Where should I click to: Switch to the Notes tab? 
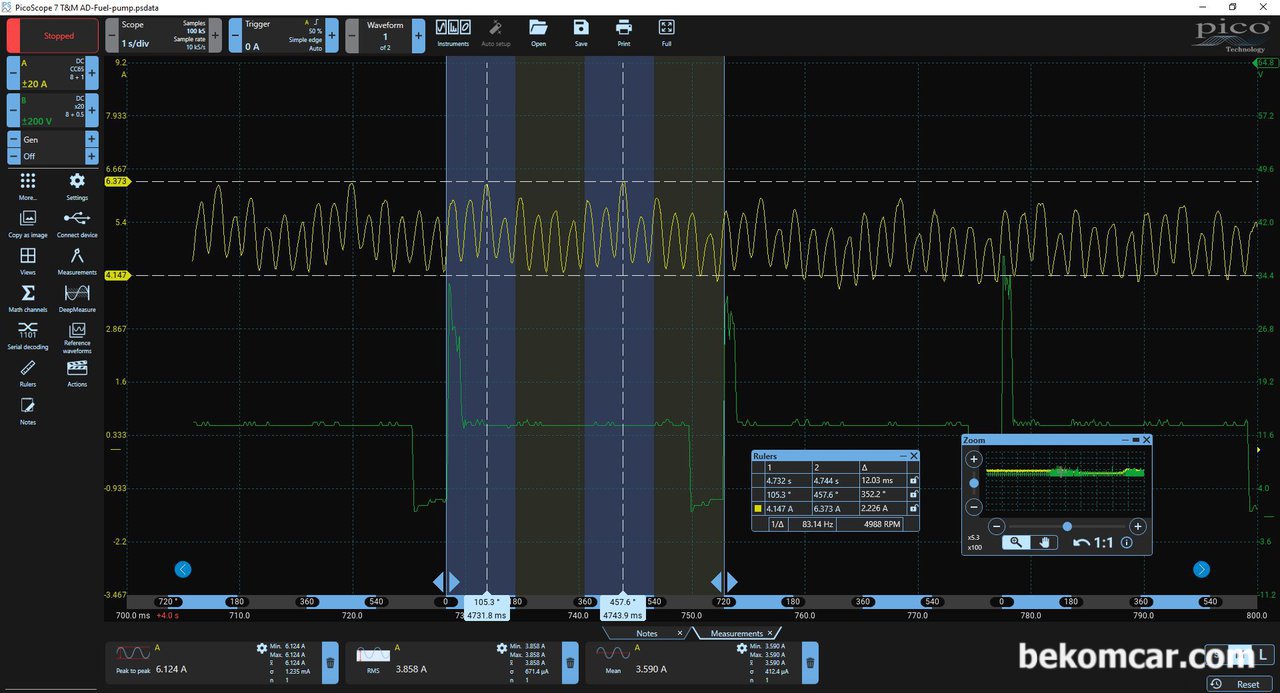click(646, 633)
